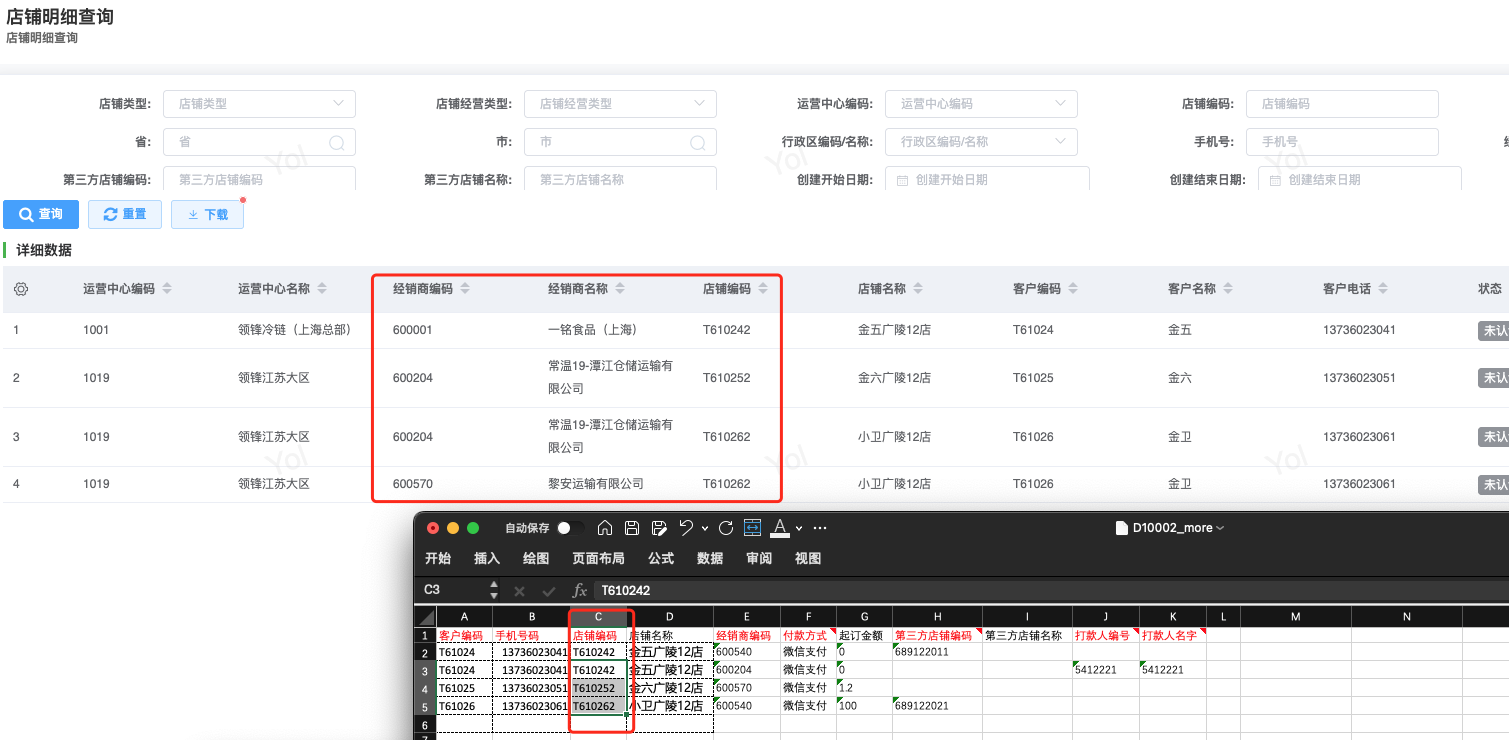Click the 重置 reset button
The height and width of the screenshot is (740, 1509).
click(125, 214)
